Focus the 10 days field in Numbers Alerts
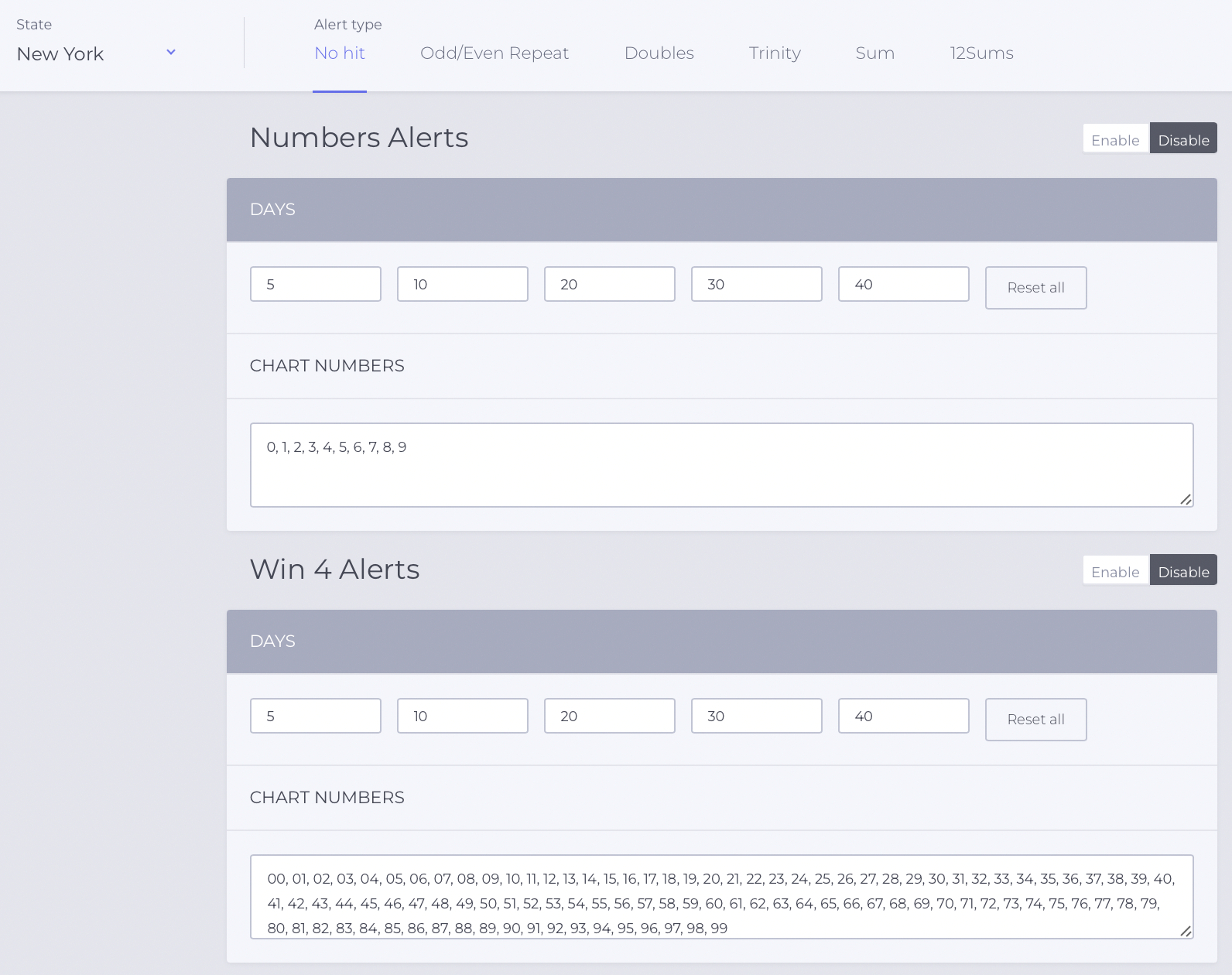 [x=463, y=284]
